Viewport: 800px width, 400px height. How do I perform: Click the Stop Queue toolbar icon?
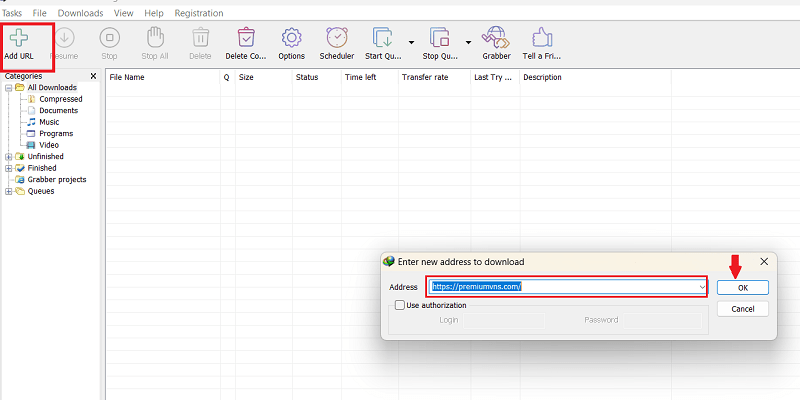click(439, 38)
